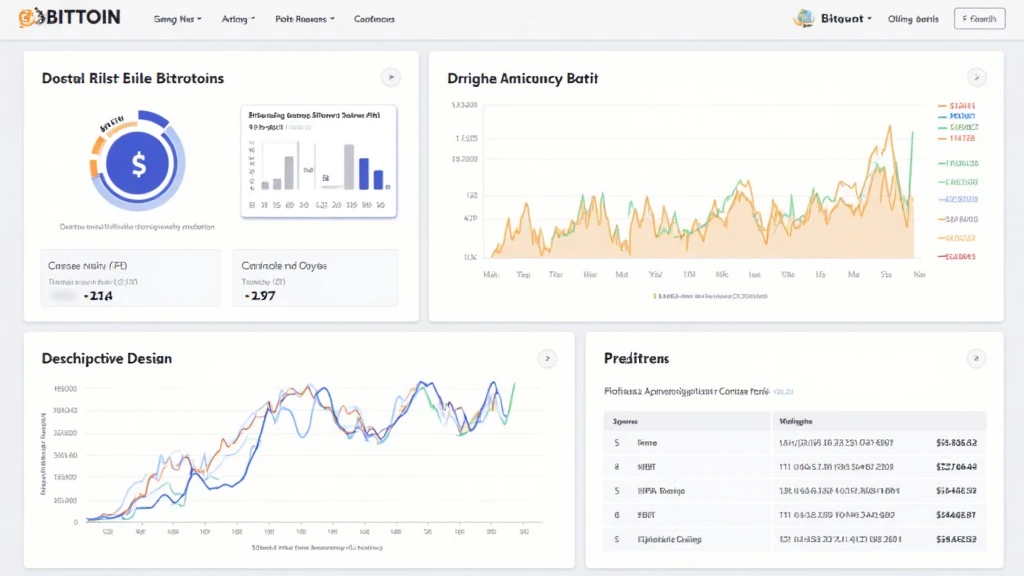This screenshot has width=1024, height=576.
Task: Click the blue dollar coin donut icon
Action: pyautogui.click(x=138, y=165)
